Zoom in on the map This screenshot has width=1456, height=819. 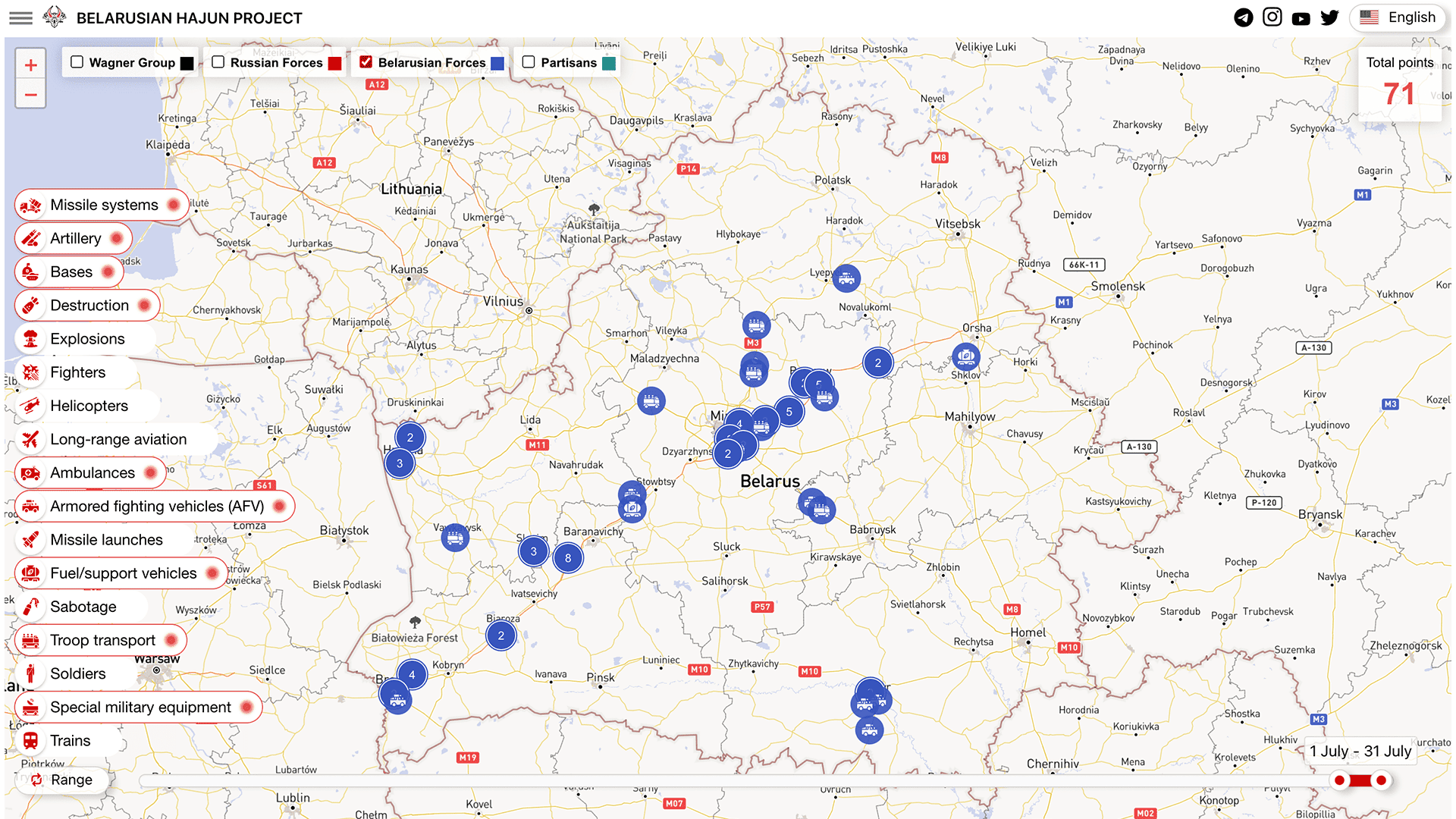pyautogui.click(x=30, y=64)
